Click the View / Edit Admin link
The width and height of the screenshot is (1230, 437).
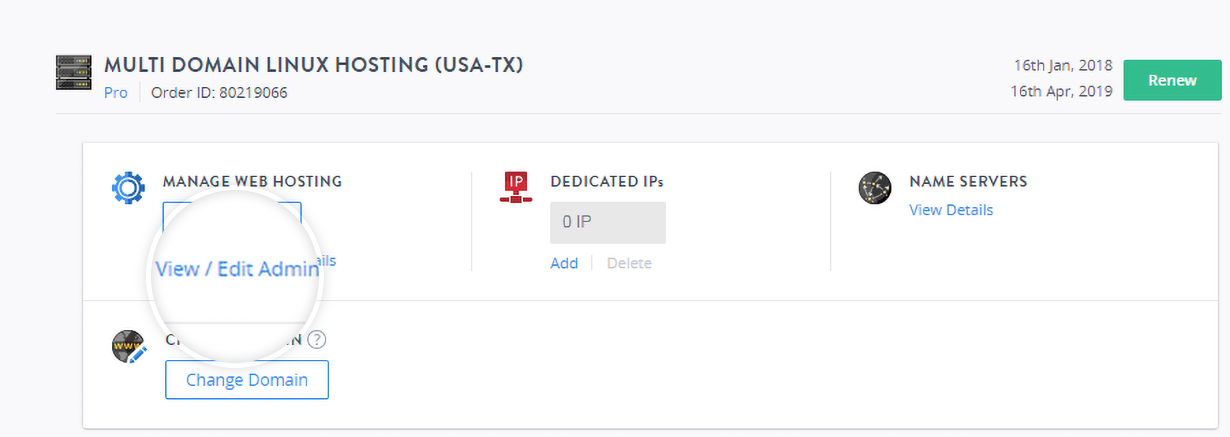(x=237, y=270)
